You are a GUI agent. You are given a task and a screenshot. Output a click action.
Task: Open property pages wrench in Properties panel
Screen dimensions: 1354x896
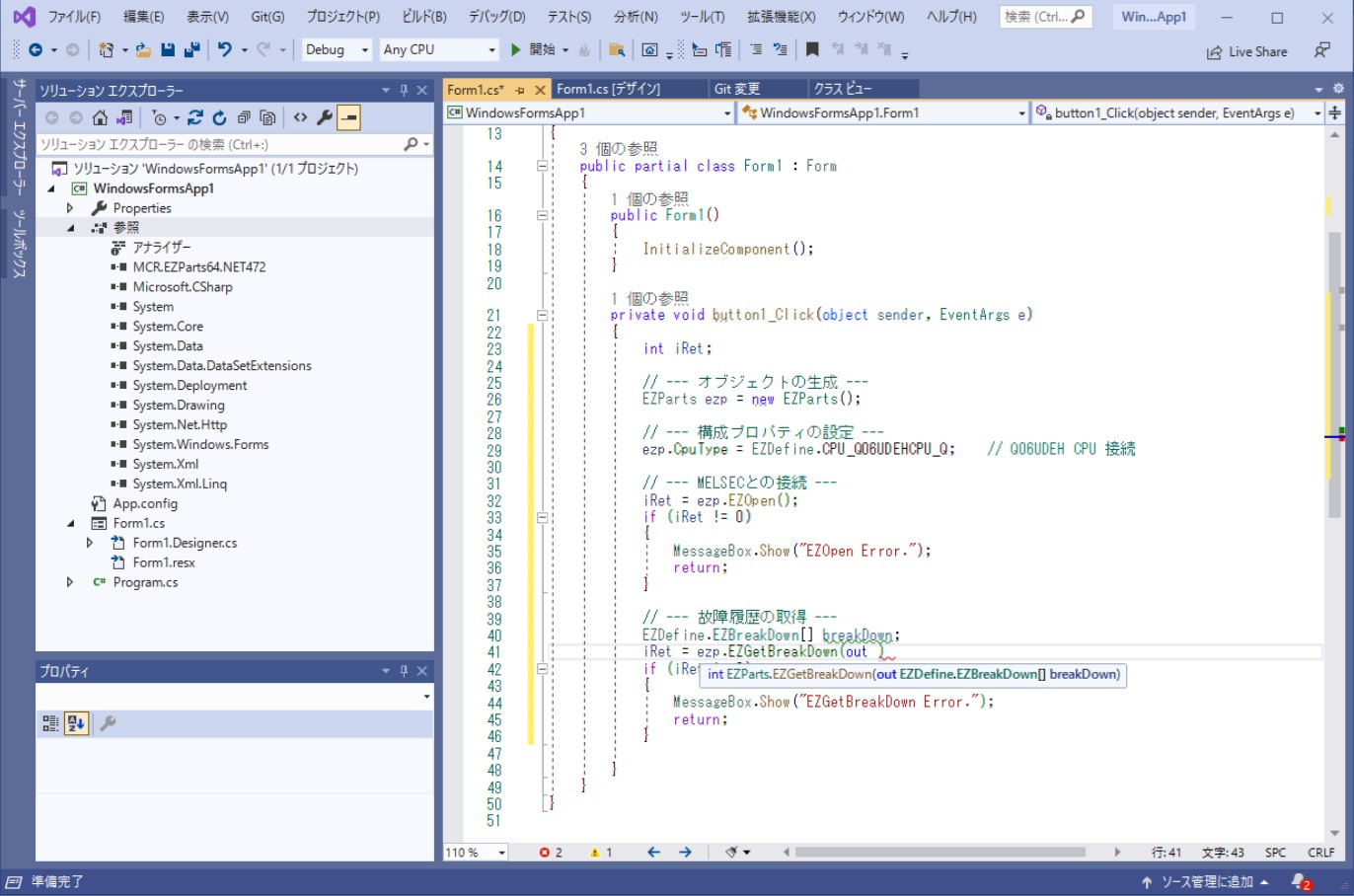click(108, 723)
